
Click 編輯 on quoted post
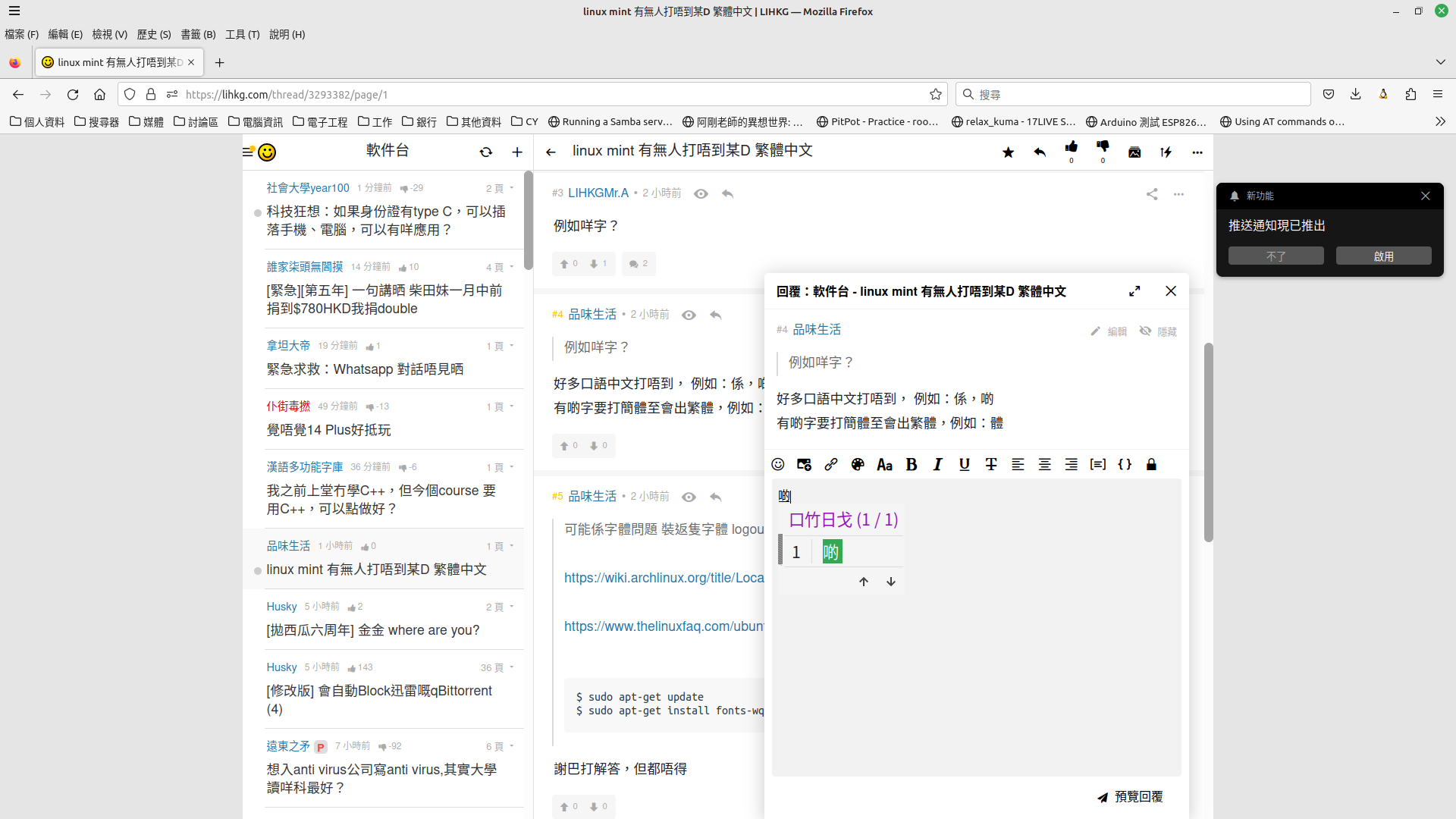pos(1109,331)
